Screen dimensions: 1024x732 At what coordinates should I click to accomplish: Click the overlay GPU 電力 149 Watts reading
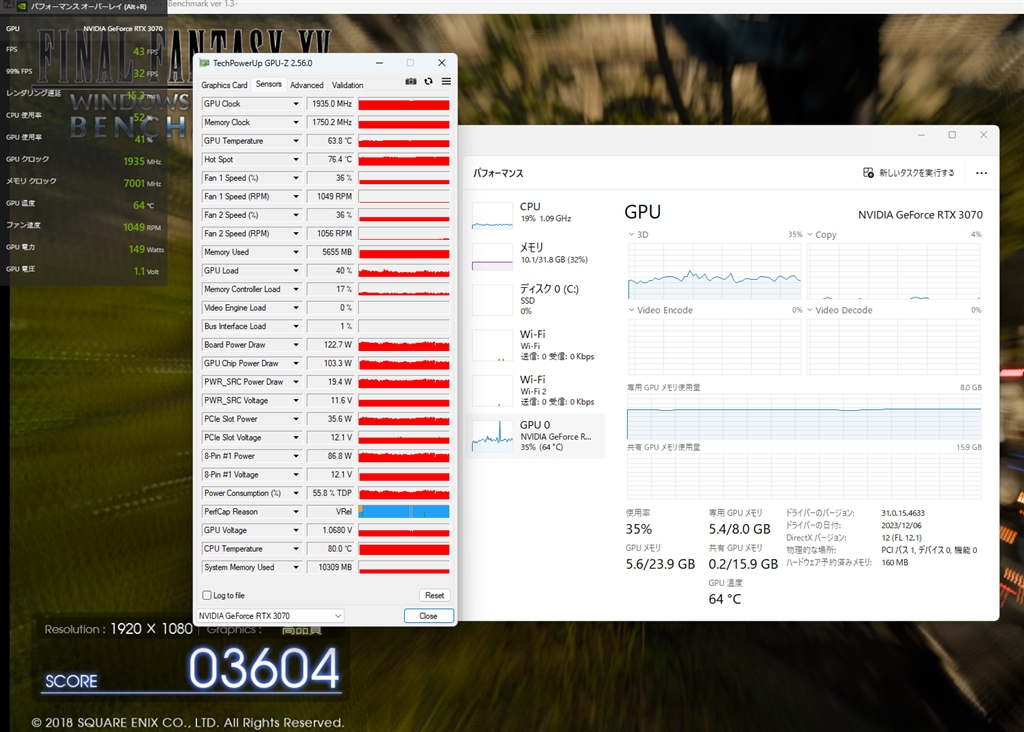click(x=146, y=249)
